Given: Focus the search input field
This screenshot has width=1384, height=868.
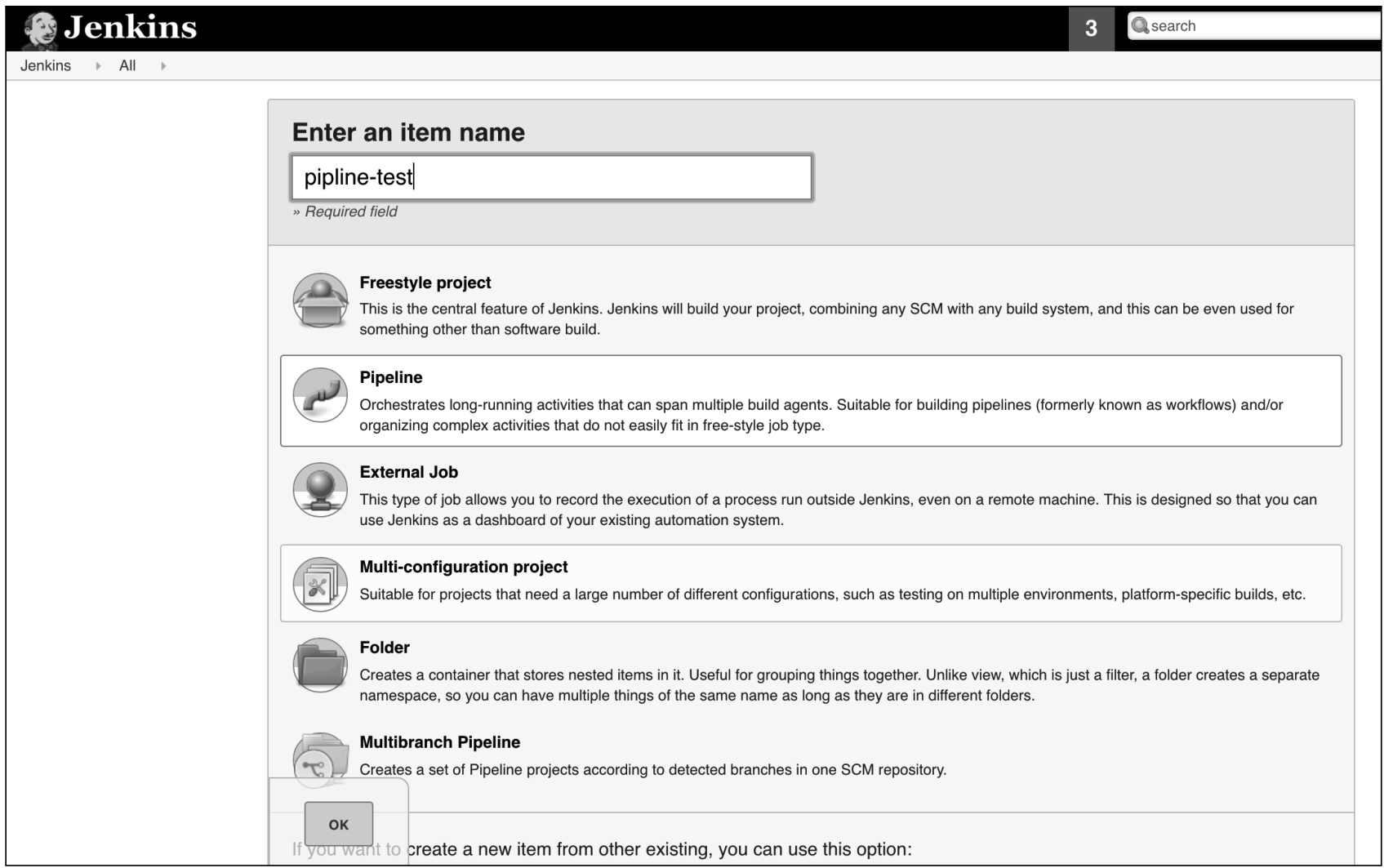Looking at the screenshot, I should coord(1254,26).
